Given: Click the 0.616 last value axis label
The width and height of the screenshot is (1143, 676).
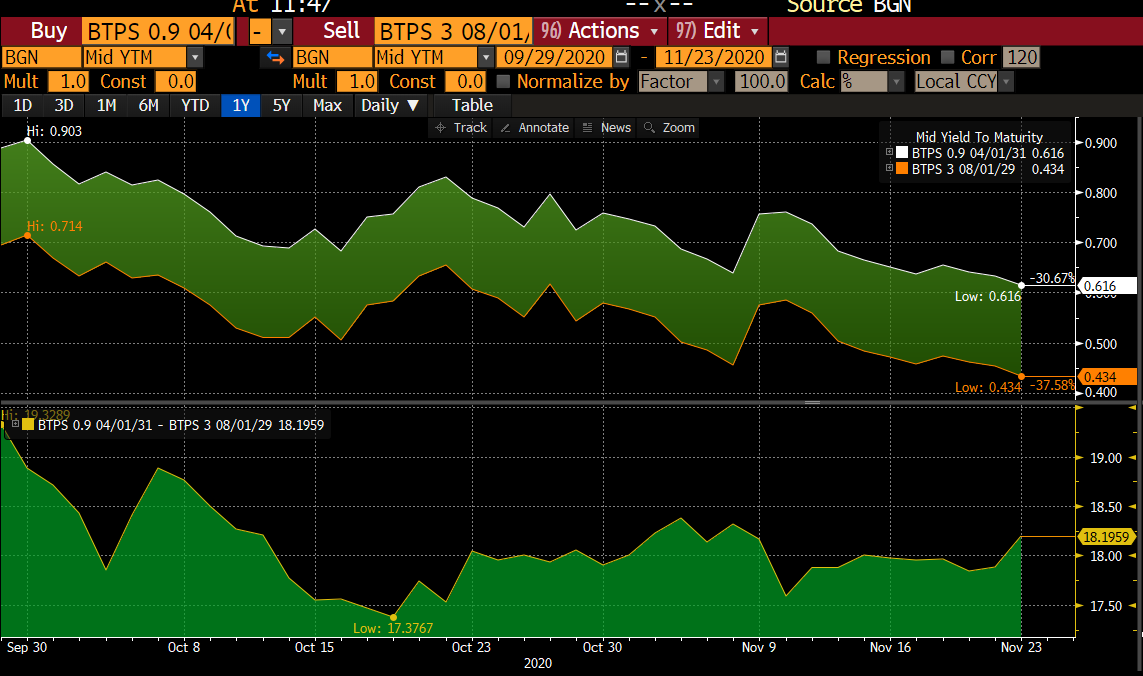Looking at the screenshot, I should [1106, 286].
